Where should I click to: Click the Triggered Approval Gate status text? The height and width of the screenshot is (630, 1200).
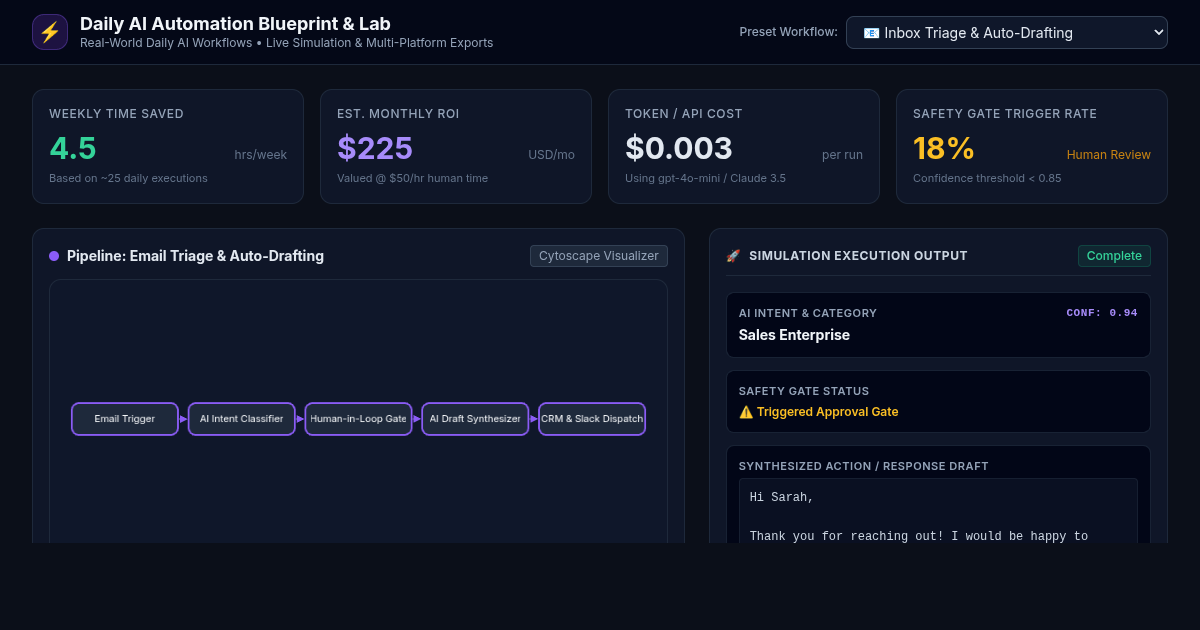[828, 411]
